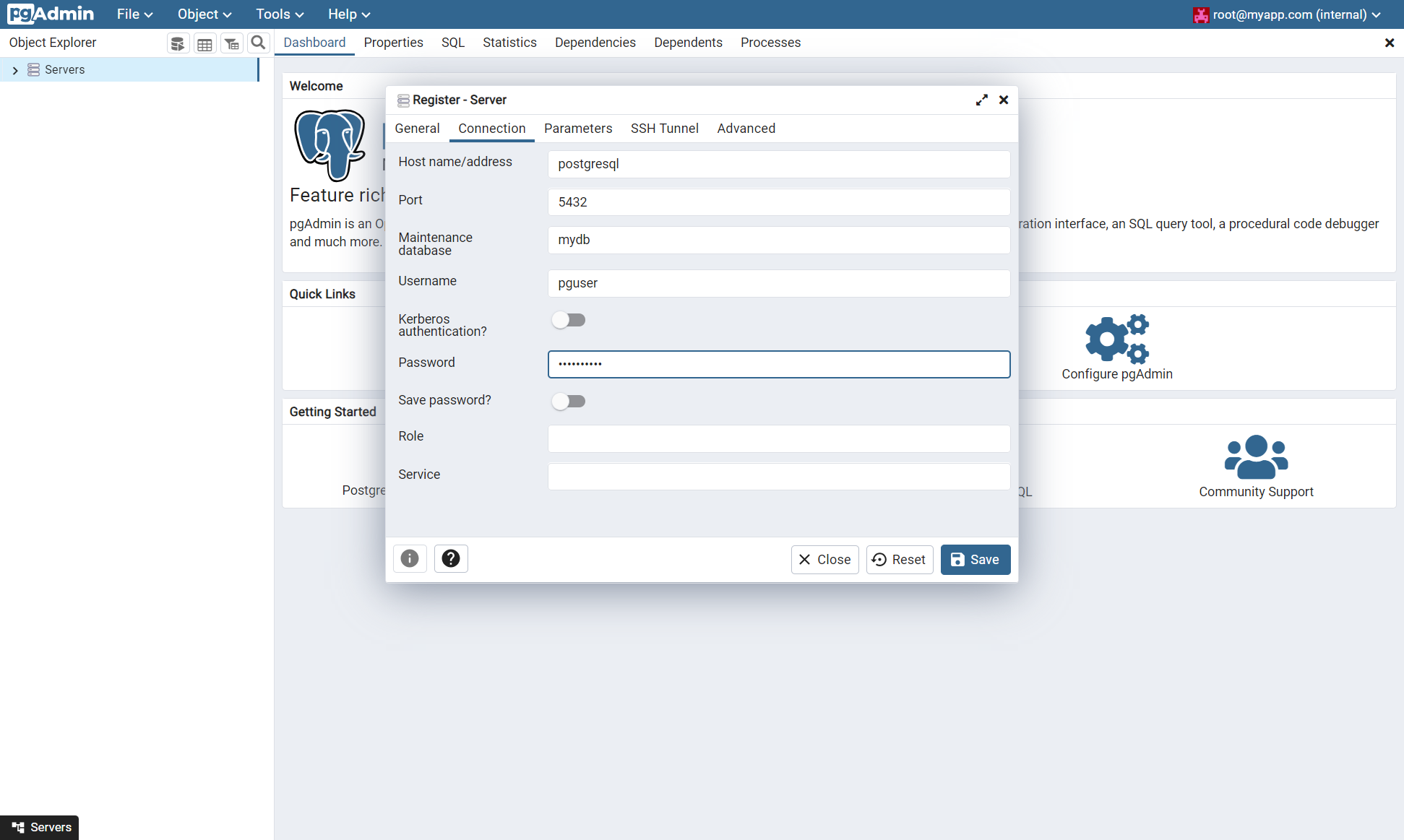Open the Tools menu
Image resolution: width=1404 pixels, height=840 pixels.
(279, 14)
